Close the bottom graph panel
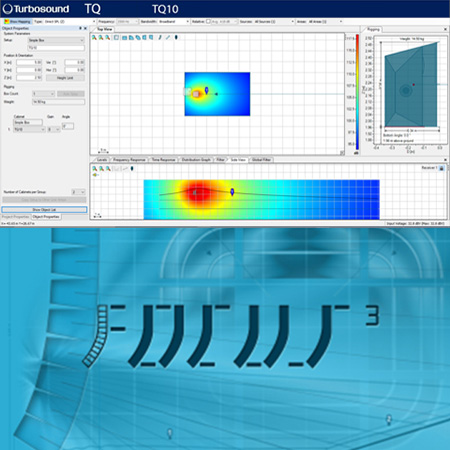Viewport: 450px width, 450px height. click(x=445, y=160)
